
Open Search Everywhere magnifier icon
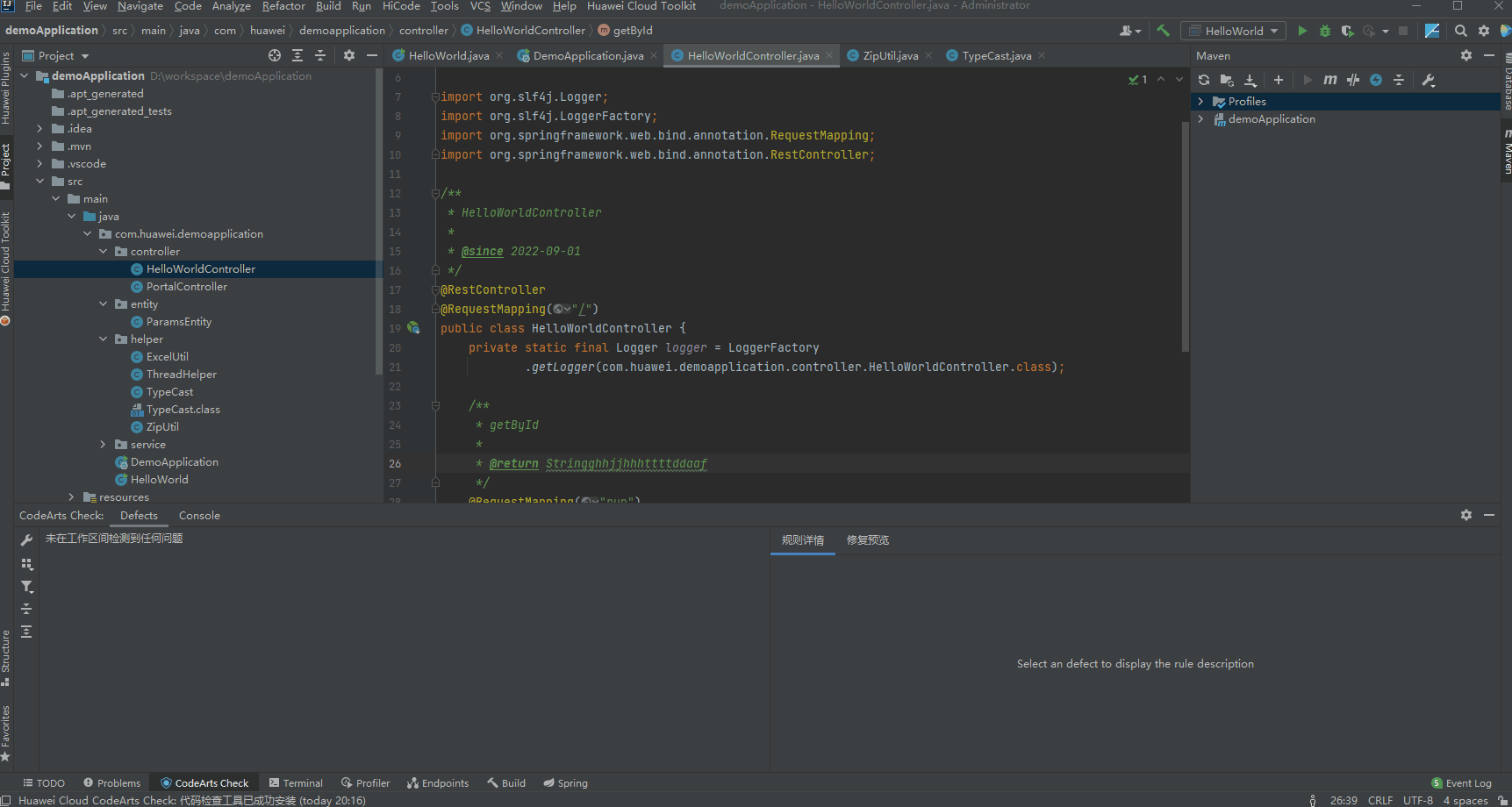(x=1460, y=31)
